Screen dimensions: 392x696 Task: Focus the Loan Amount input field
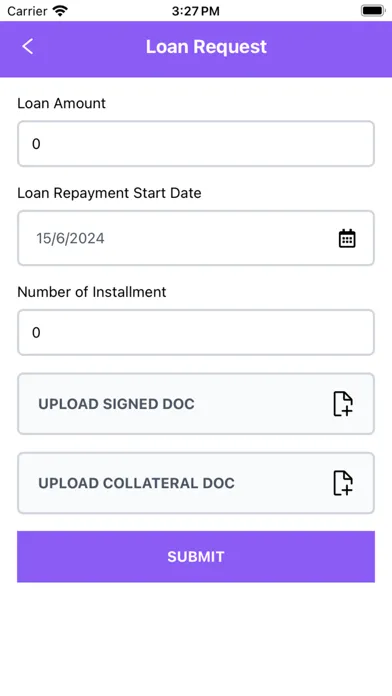tap(196, 144)
